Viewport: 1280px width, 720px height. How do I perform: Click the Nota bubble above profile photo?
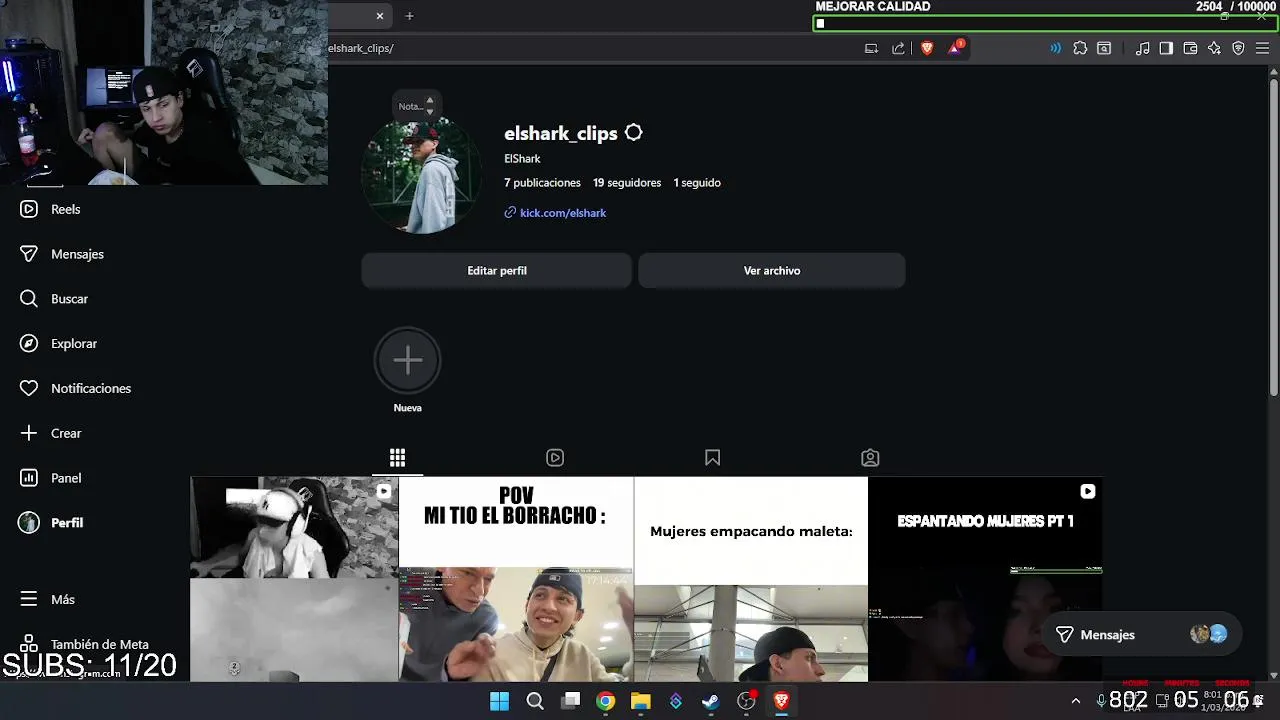click(416, 106)
